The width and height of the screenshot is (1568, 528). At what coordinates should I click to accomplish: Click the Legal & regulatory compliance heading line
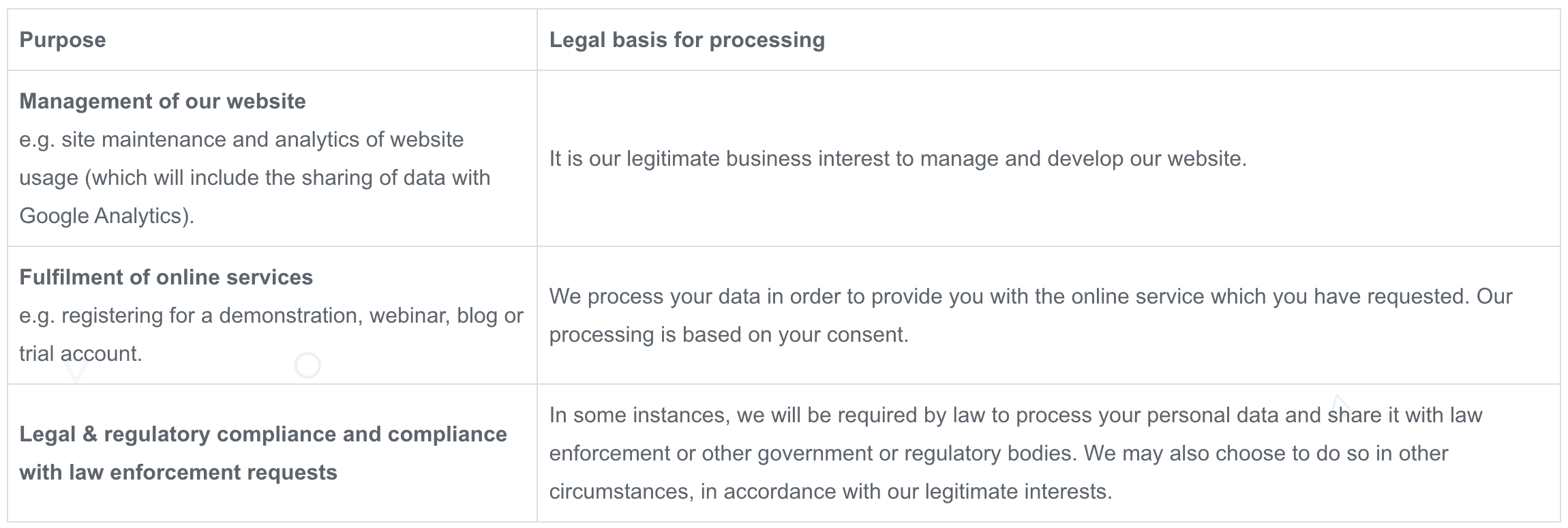(263, 435)
